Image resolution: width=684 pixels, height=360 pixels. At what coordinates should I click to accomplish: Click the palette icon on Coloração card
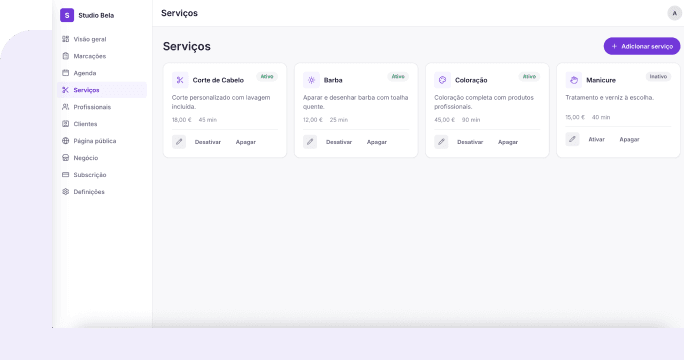[442, 80]
